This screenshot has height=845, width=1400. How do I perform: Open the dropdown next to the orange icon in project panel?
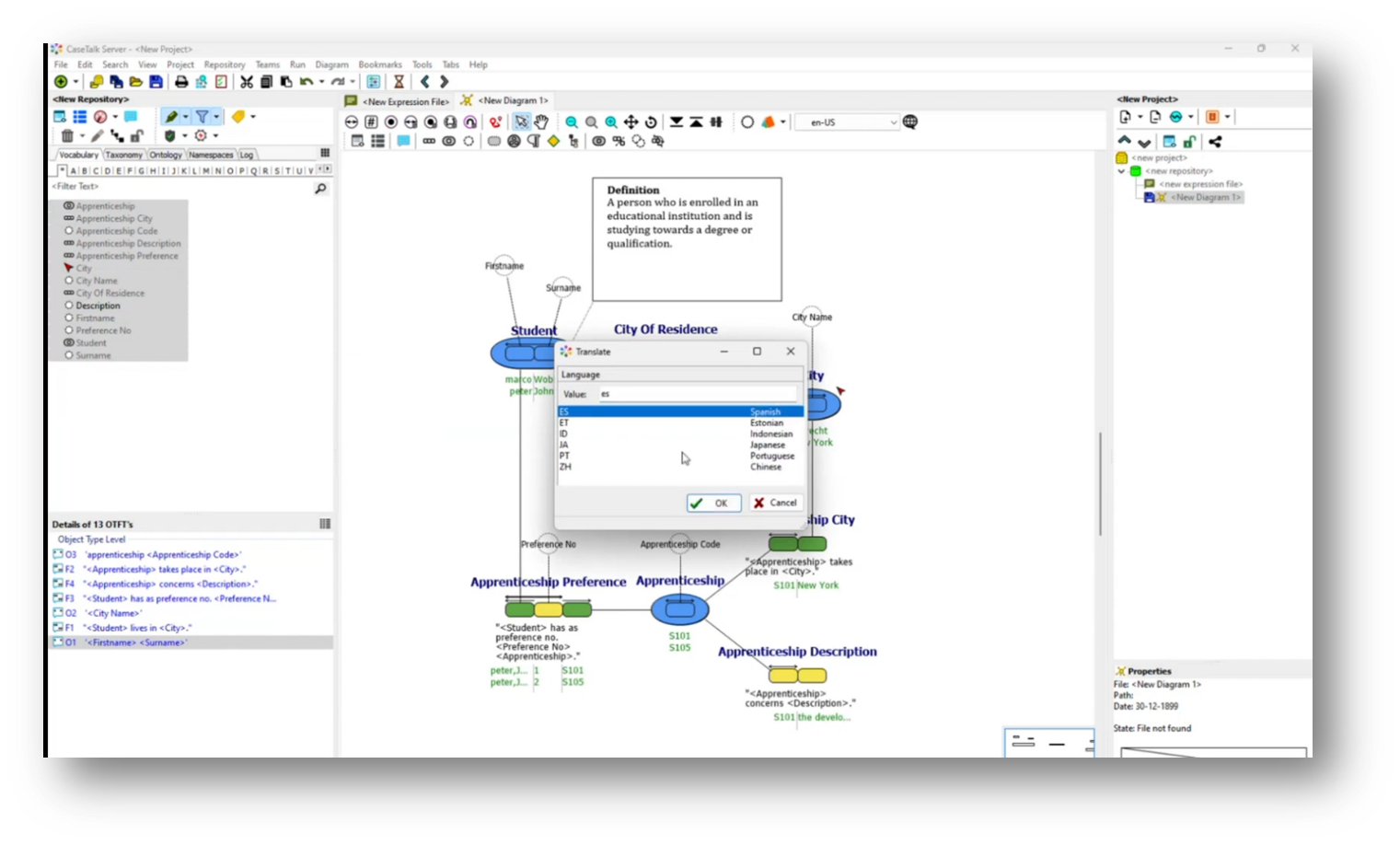pyautogui.click(x=1227, y=117)
